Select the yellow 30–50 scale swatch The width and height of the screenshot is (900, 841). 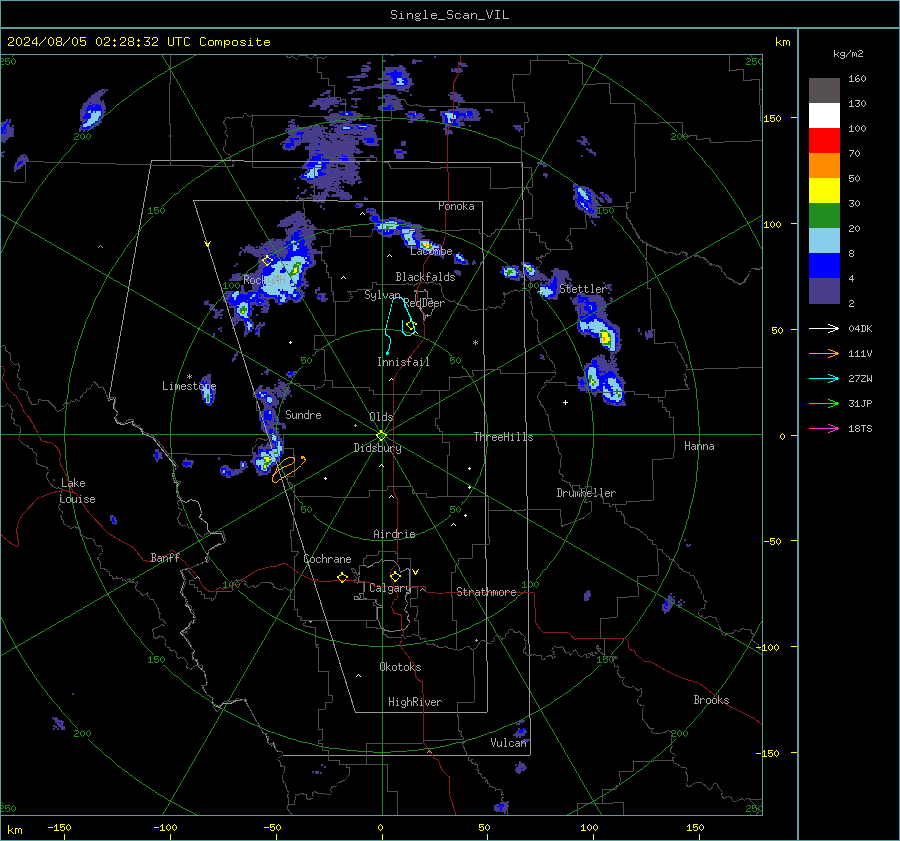pyautogui.click(x=824, y=191)
